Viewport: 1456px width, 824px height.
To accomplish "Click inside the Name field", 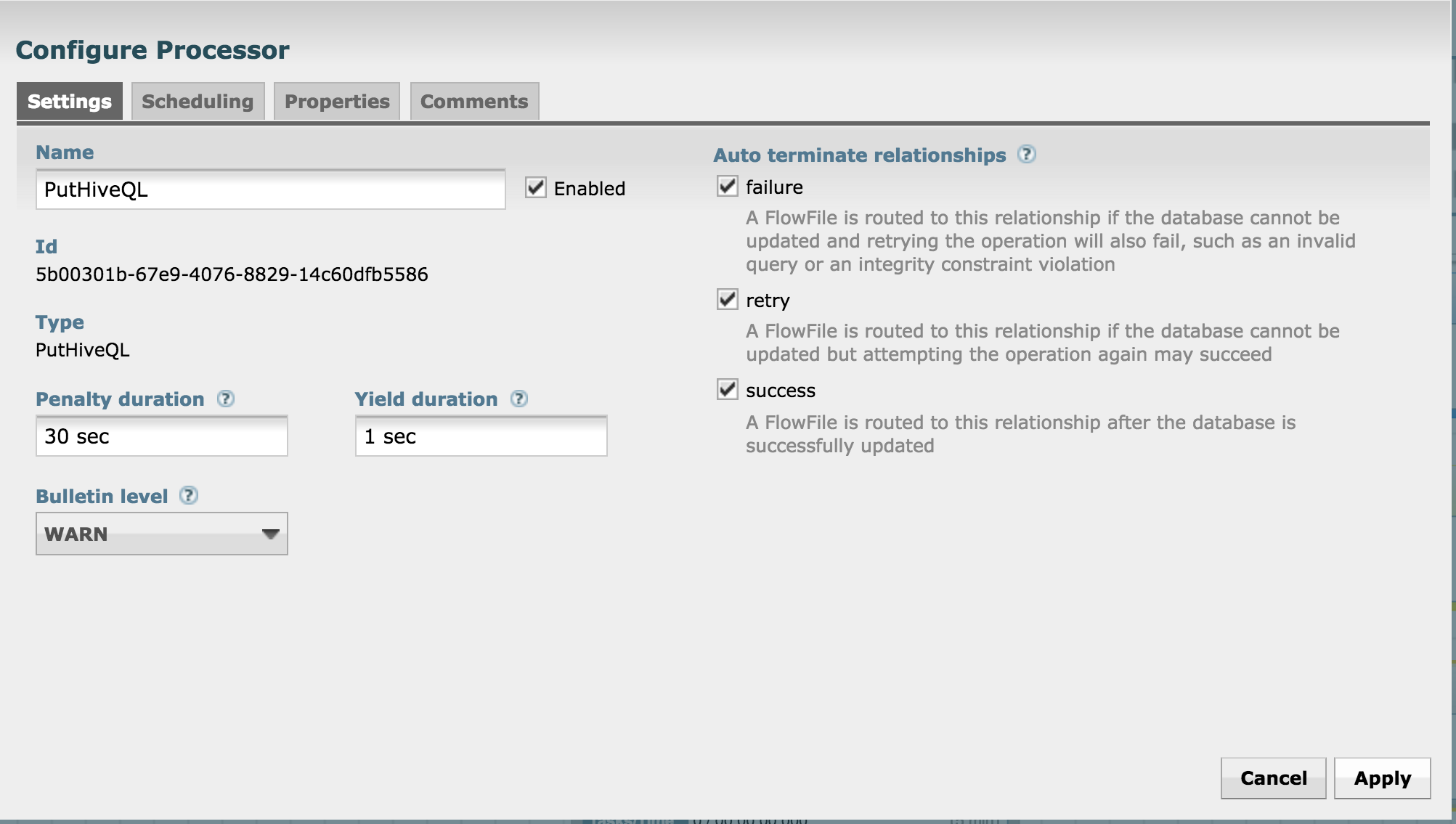I will [x=270, y=189].
